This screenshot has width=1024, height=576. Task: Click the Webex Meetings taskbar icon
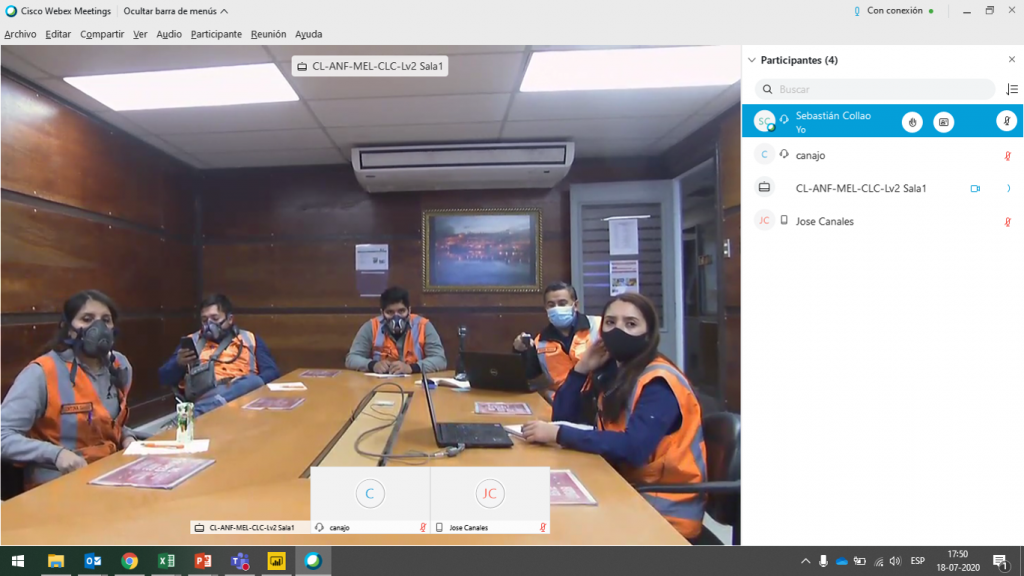313,561
